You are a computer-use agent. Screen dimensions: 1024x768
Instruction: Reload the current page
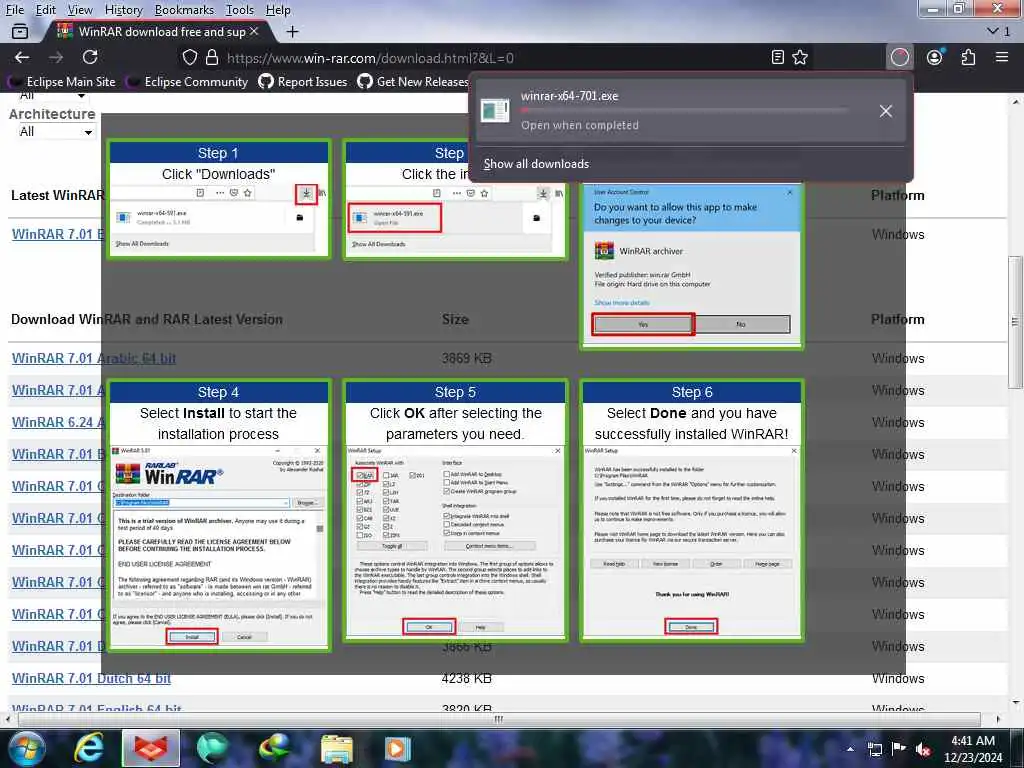pyautogui.click(x=90, y=57)
